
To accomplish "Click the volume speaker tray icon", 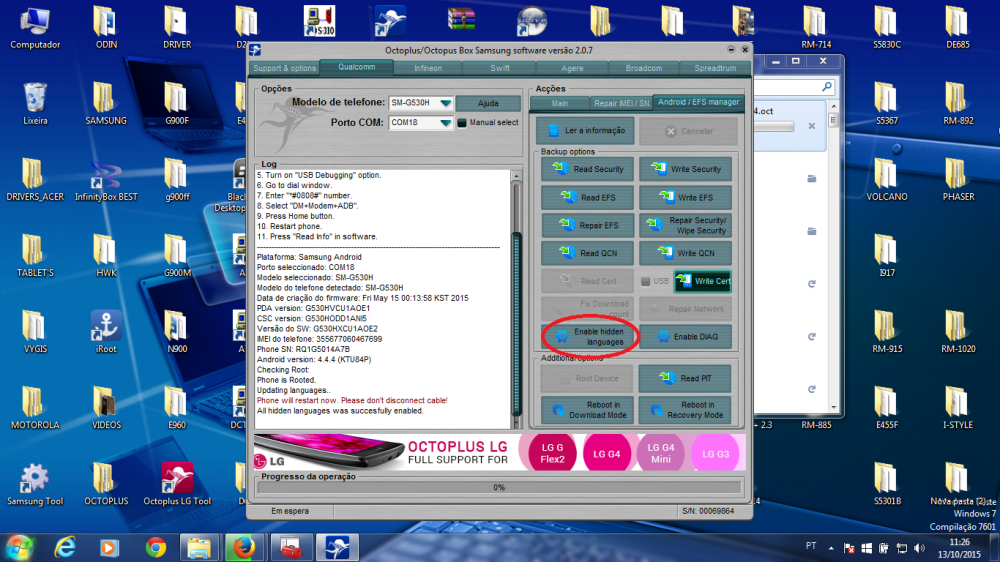I will click(x=920, y=548).
